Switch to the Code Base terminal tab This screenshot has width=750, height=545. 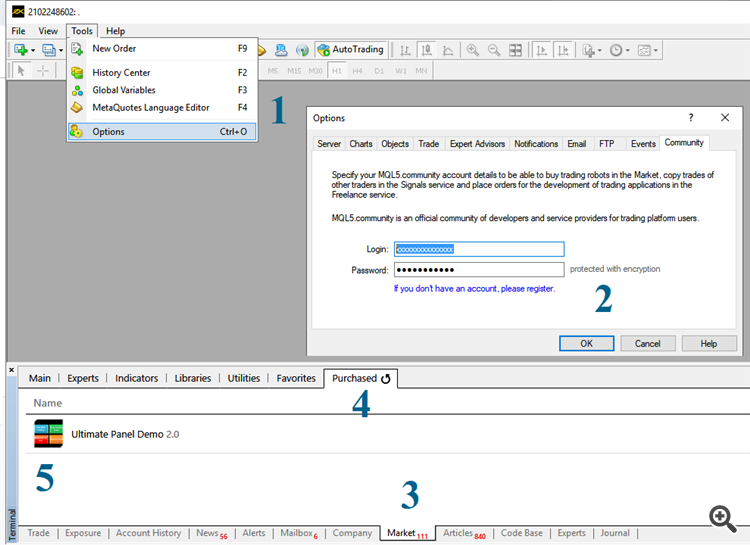coord(521,533)
